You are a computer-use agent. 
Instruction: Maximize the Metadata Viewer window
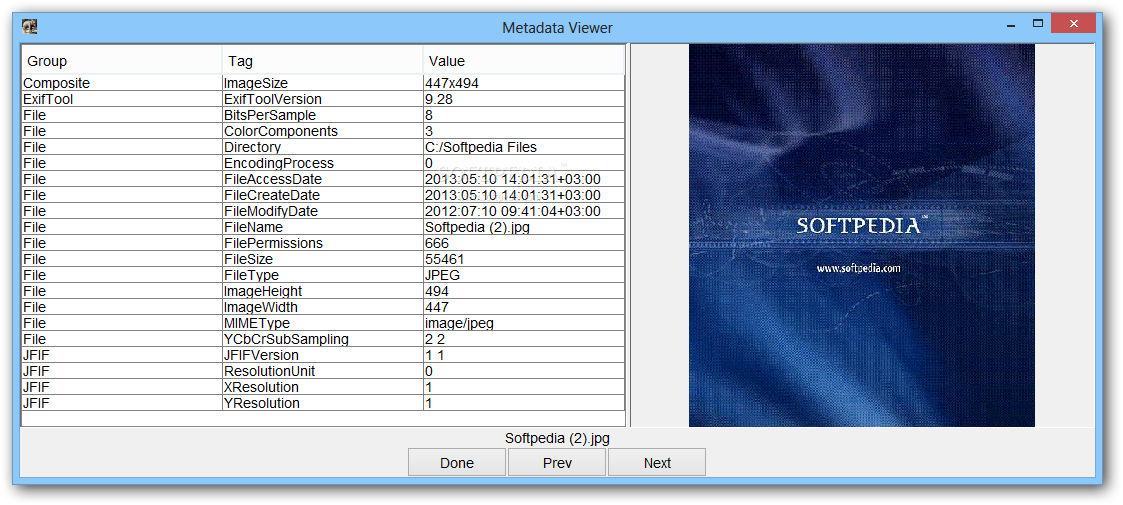pos(1037,24)
